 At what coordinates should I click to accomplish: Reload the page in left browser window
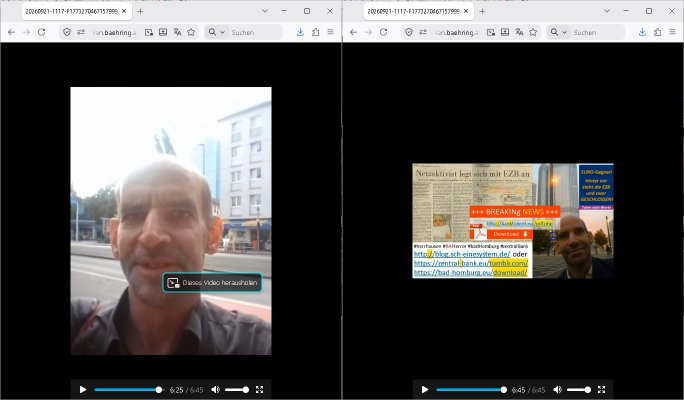click(41, 32)
